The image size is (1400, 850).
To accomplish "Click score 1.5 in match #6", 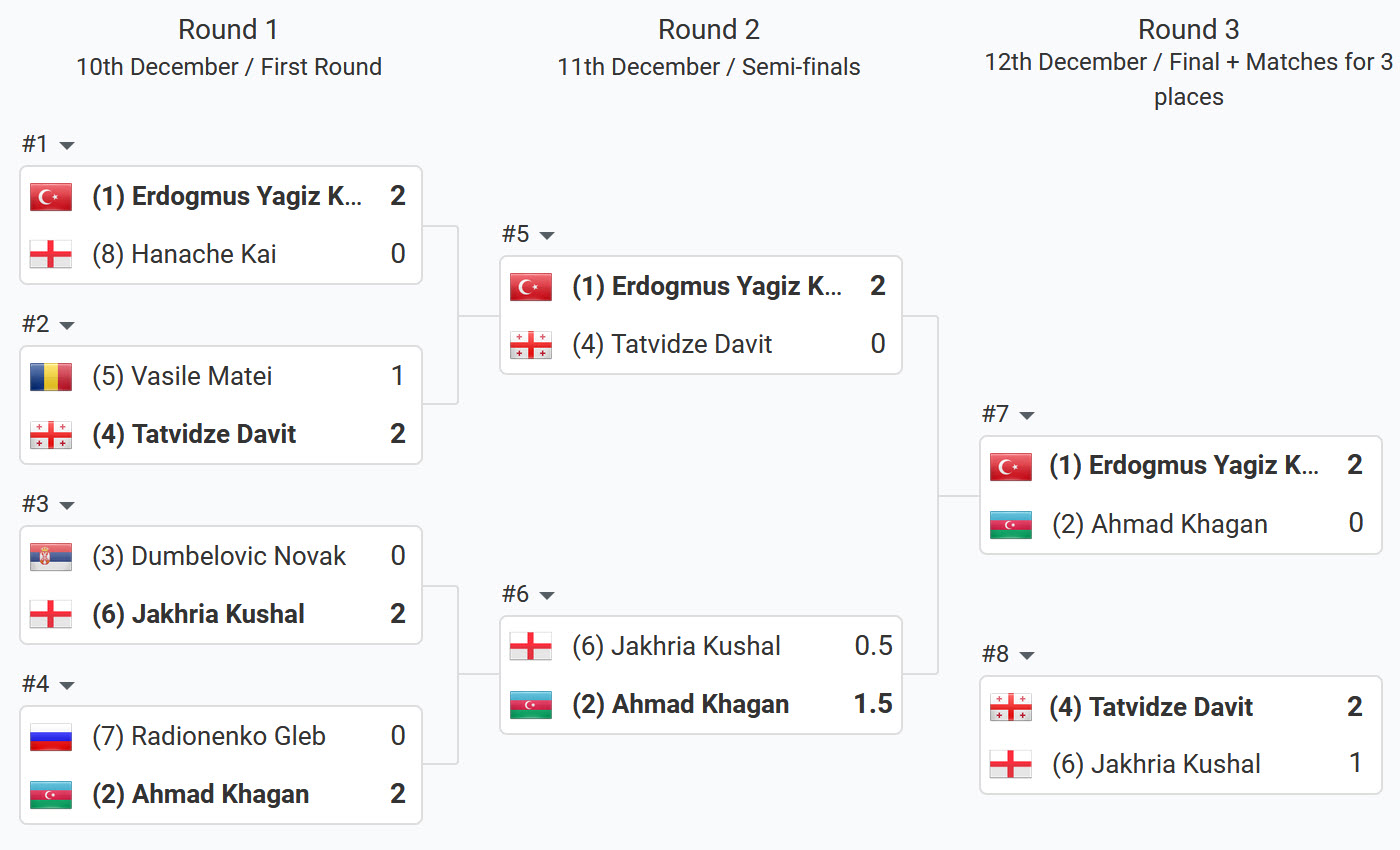I will 872,705.
